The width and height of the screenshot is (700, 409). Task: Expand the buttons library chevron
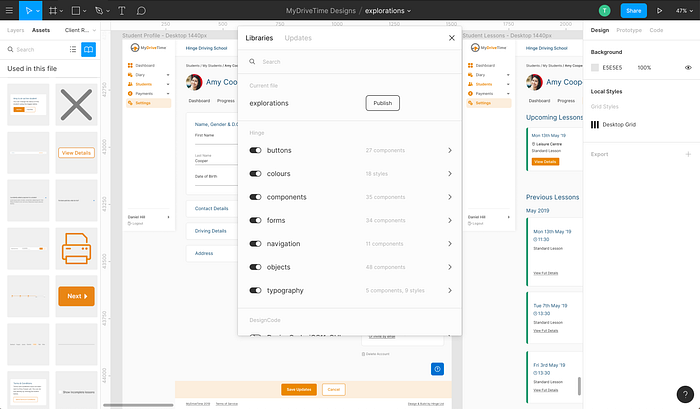point(450,150)
